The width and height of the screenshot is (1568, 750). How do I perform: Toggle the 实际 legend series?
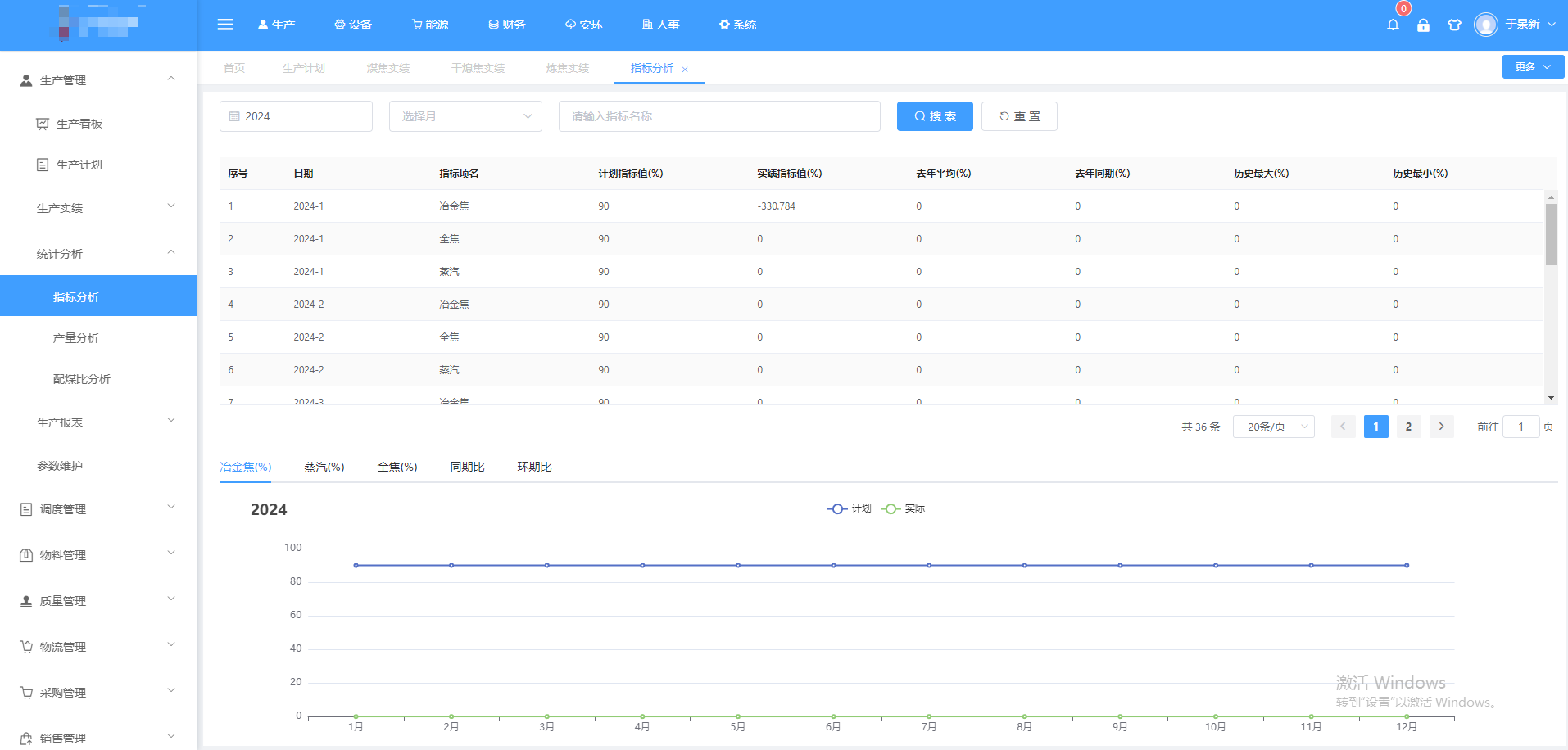click(x=903, y=508)
